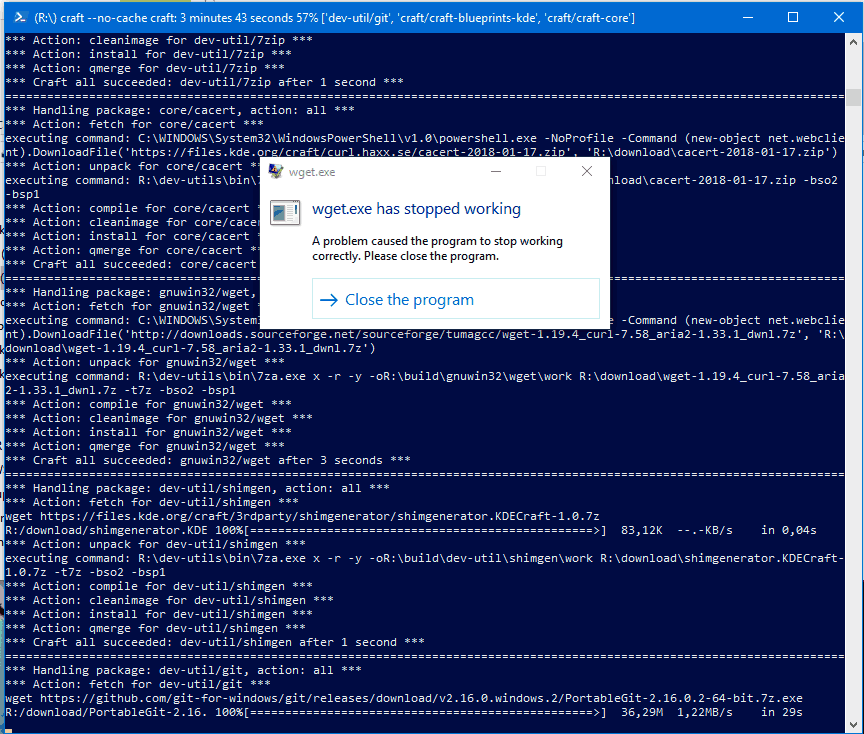Click 'Craft all succeeded: dev-util/shimgen after 1 second'
The width and height of the screenshot is (864, 734).
pos(215,642)
